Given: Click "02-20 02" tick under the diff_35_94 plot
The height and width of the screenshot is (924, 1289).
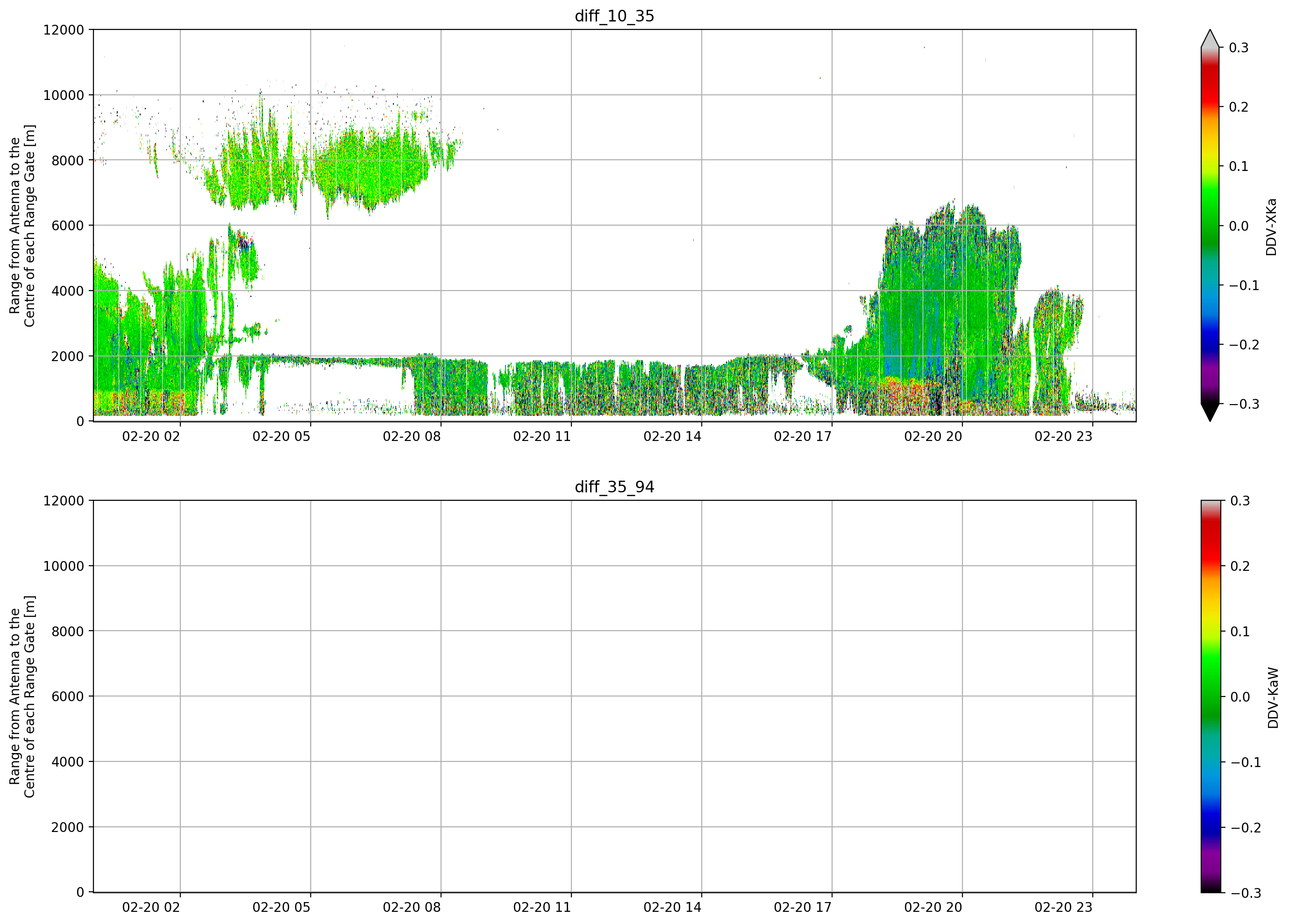Looking at the screenshot, I should (151, 908).
